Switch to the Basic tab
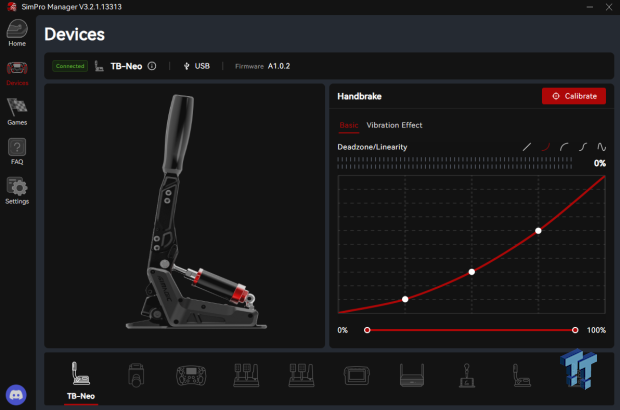This screenshot has height=410, width=620. 349,125
